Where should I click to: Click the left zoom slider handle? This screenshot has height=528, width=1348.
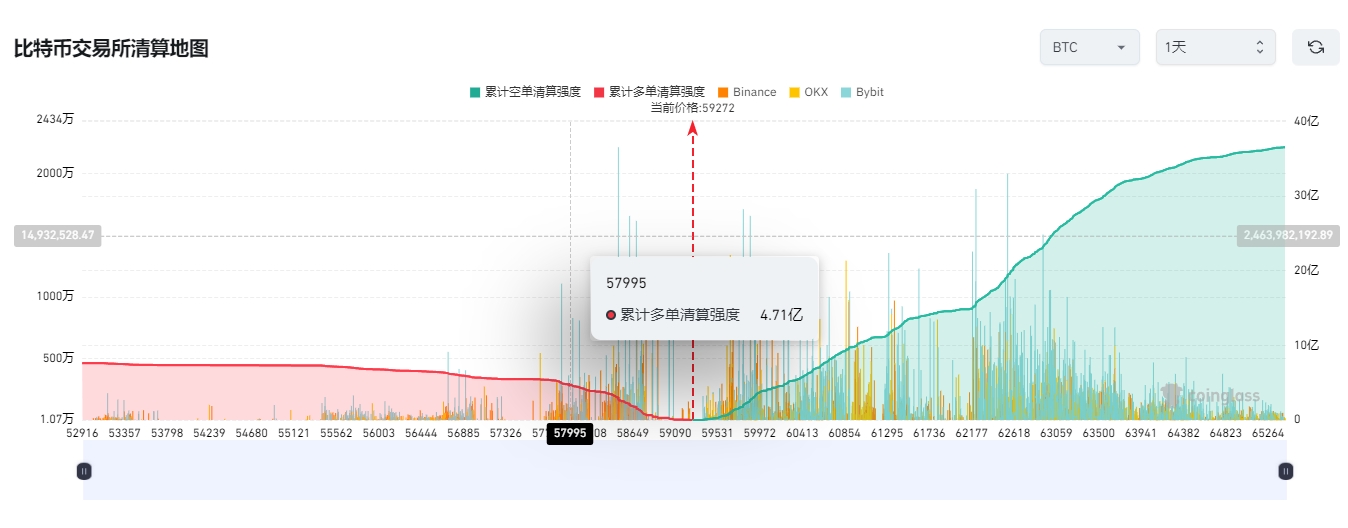(x=84, y=470)
